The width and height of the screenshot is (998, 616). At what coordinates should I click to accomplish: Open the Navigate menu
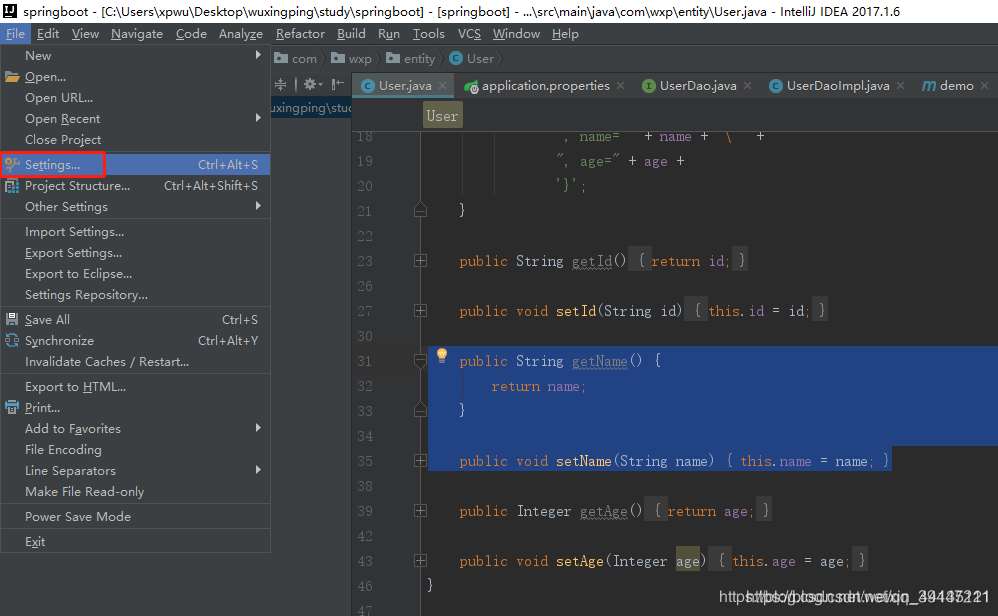137,34
